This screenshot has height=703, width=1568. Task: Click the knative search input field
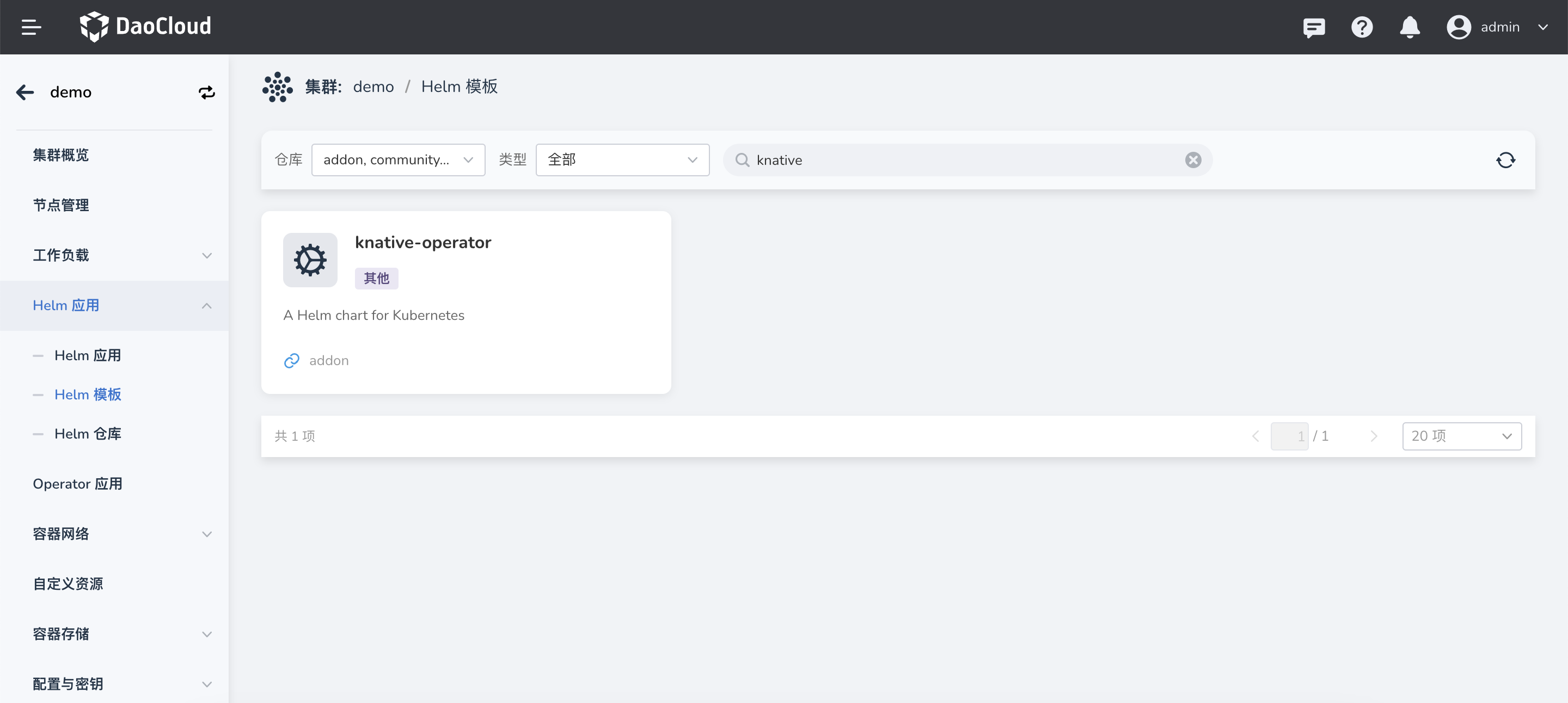click(x=961, y=160)
